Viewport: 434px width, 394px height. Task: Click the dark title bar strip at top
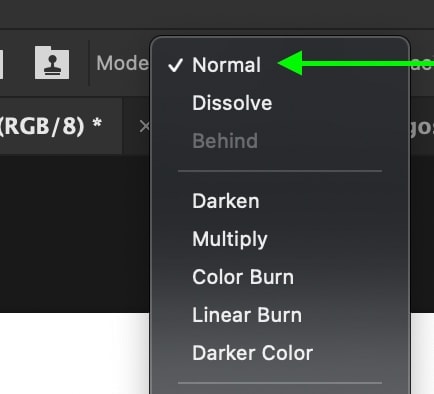point(217,14)
